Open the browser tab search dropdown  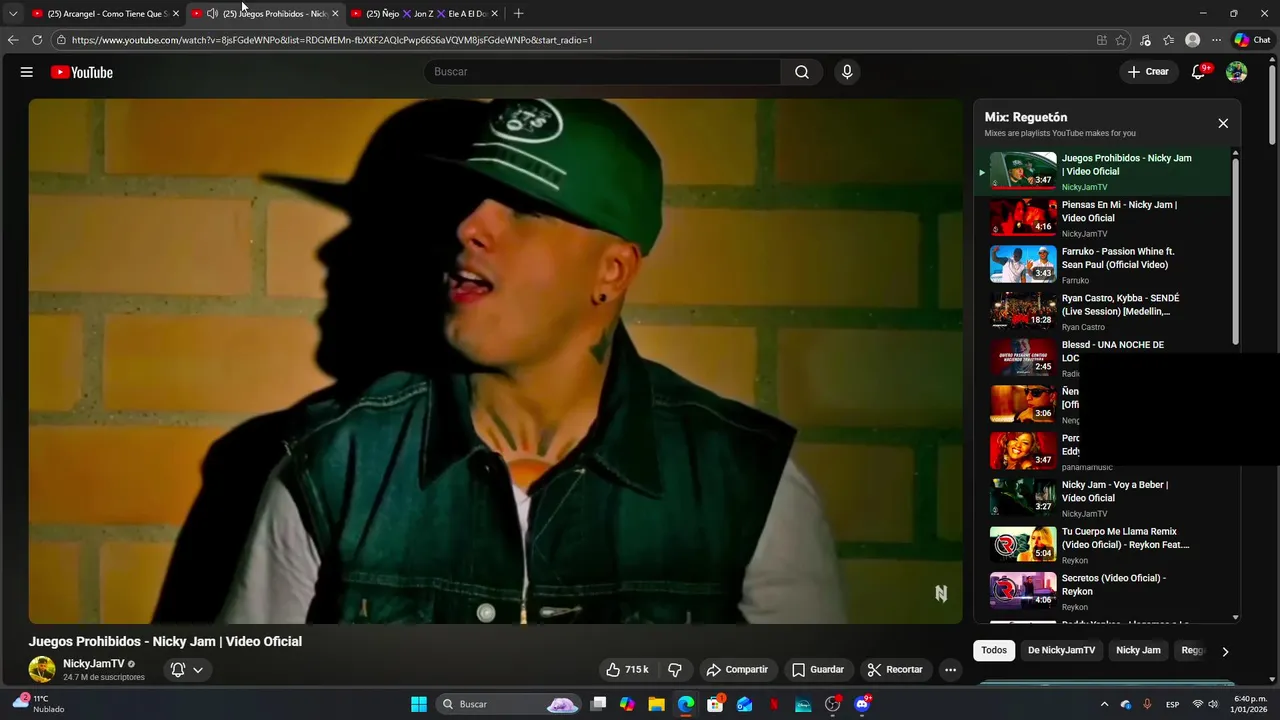(x=13, y=14)
